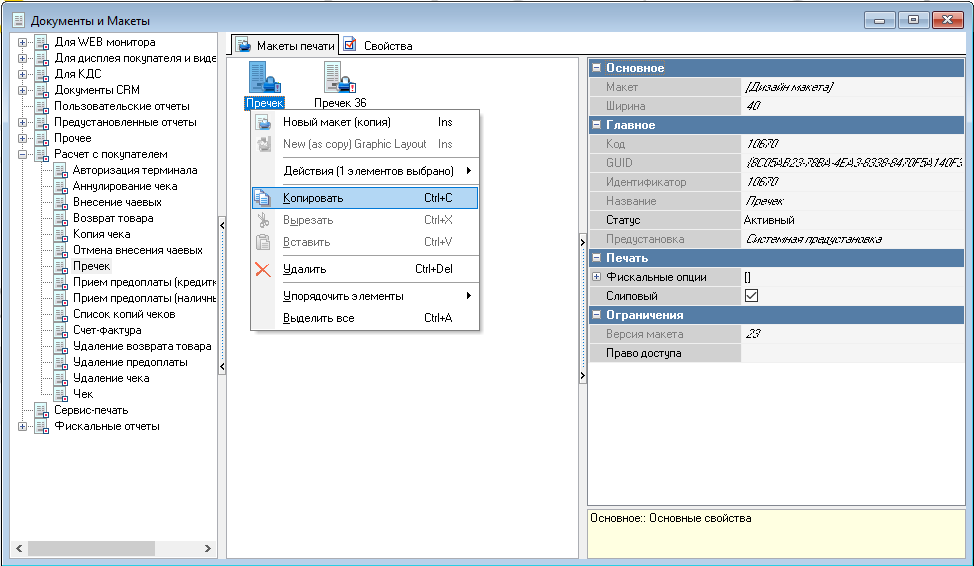
Task: Expand the Фискальные отчеты tree node
Action: click(x=23, y=426)
